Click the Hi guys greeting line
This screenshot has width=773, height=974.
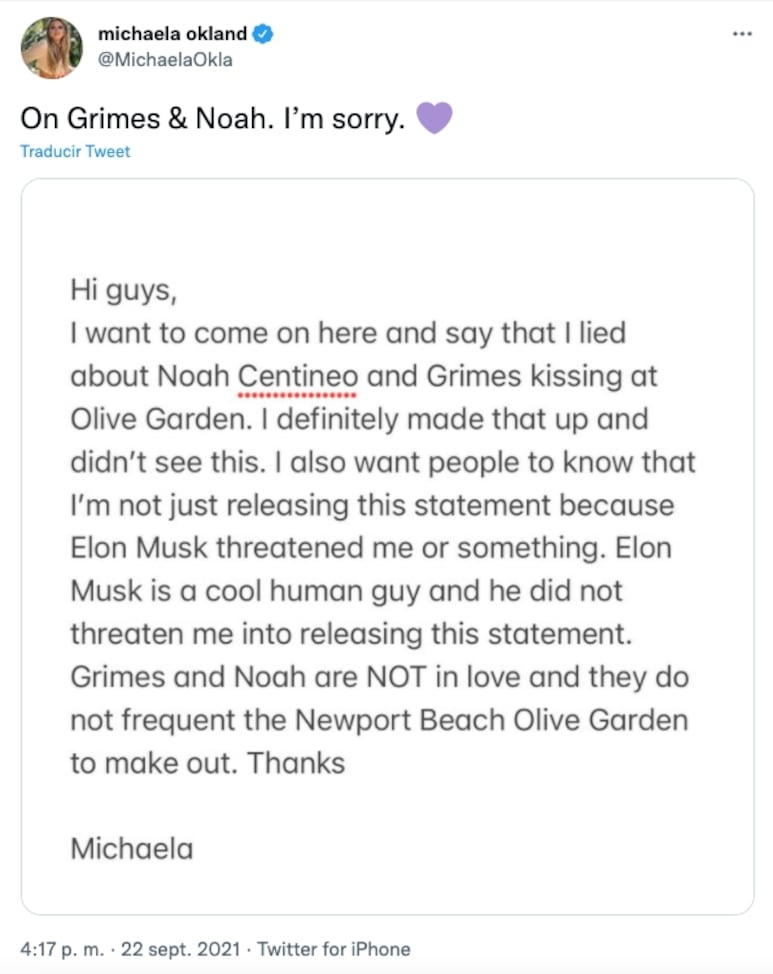click(124, 291)
